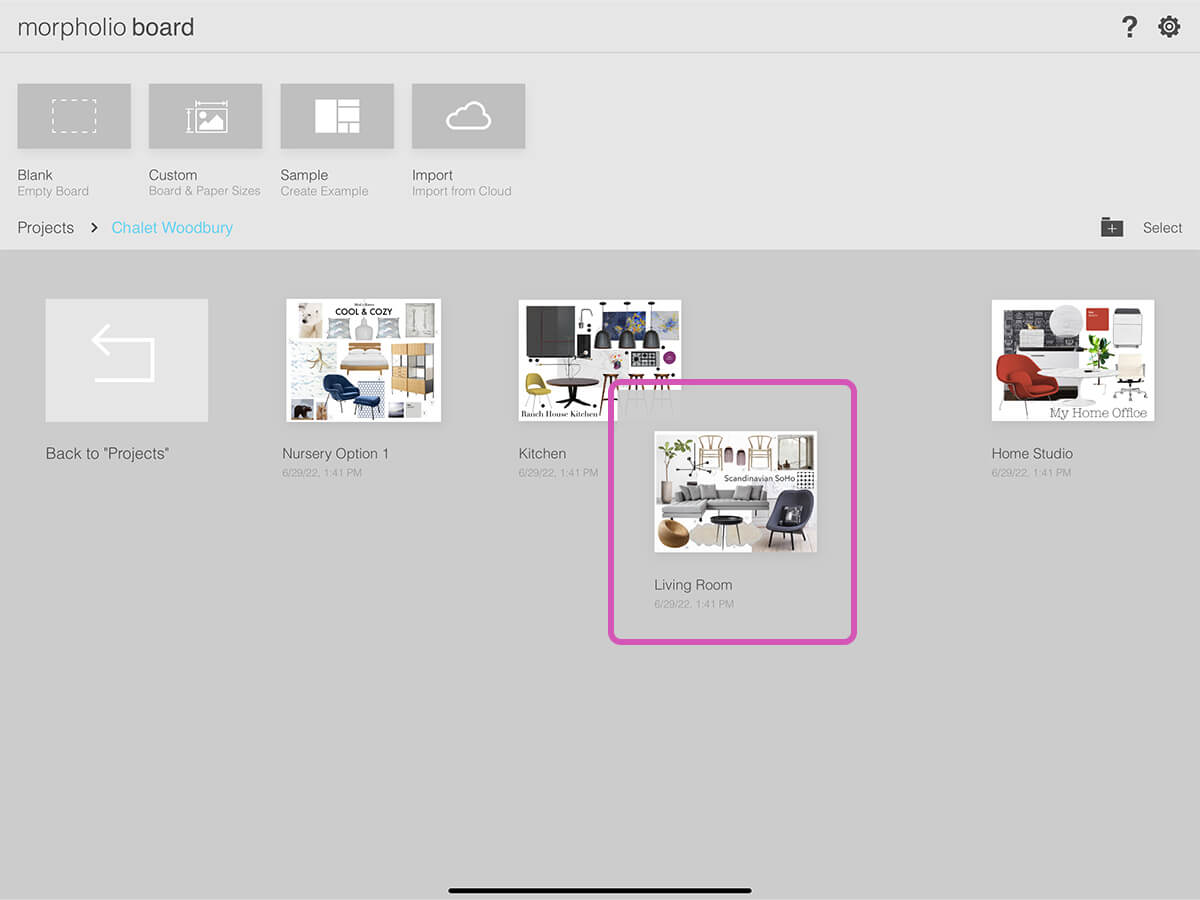This screenshot has width=1200, height=900.
Task: Go to Projects in the breadcrumb
Action: 46,228
